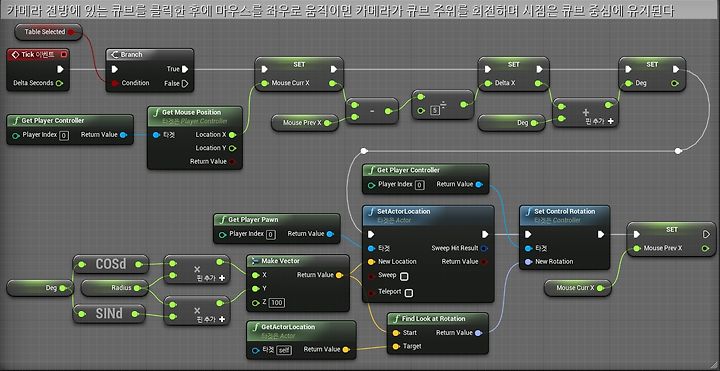The image size is (720, 371).
Task: Click the reroute node above SetActorLocation
Action: (364, 151)
